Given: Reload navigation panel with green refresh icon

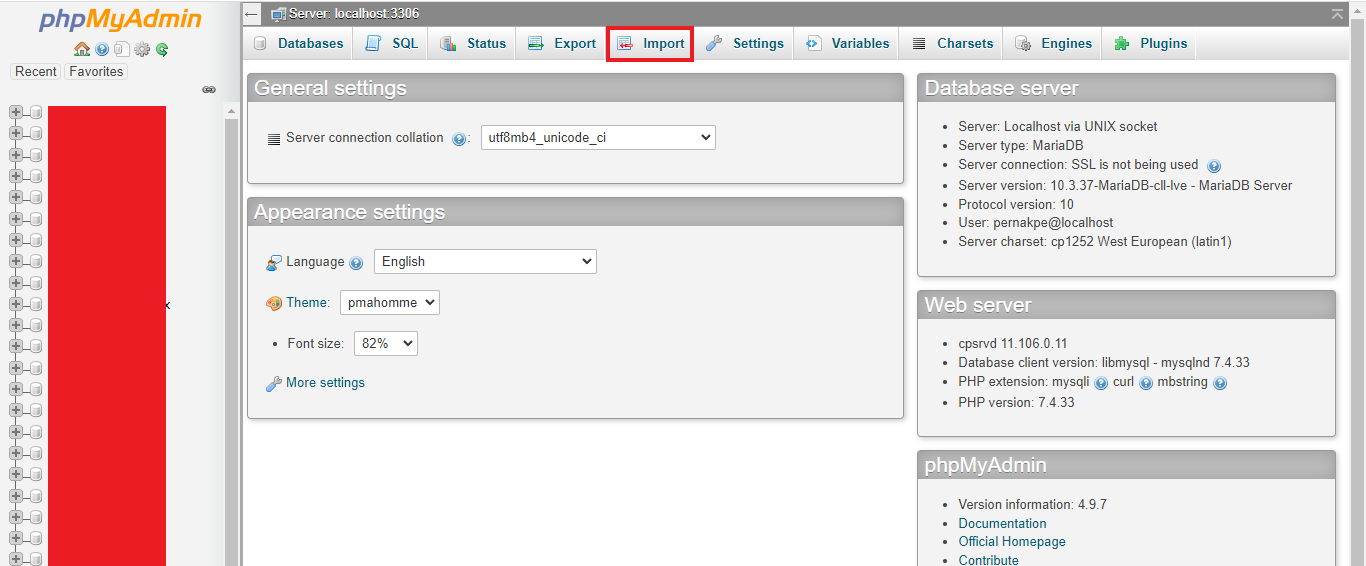Looking at the screenshot, I should 161,49.
